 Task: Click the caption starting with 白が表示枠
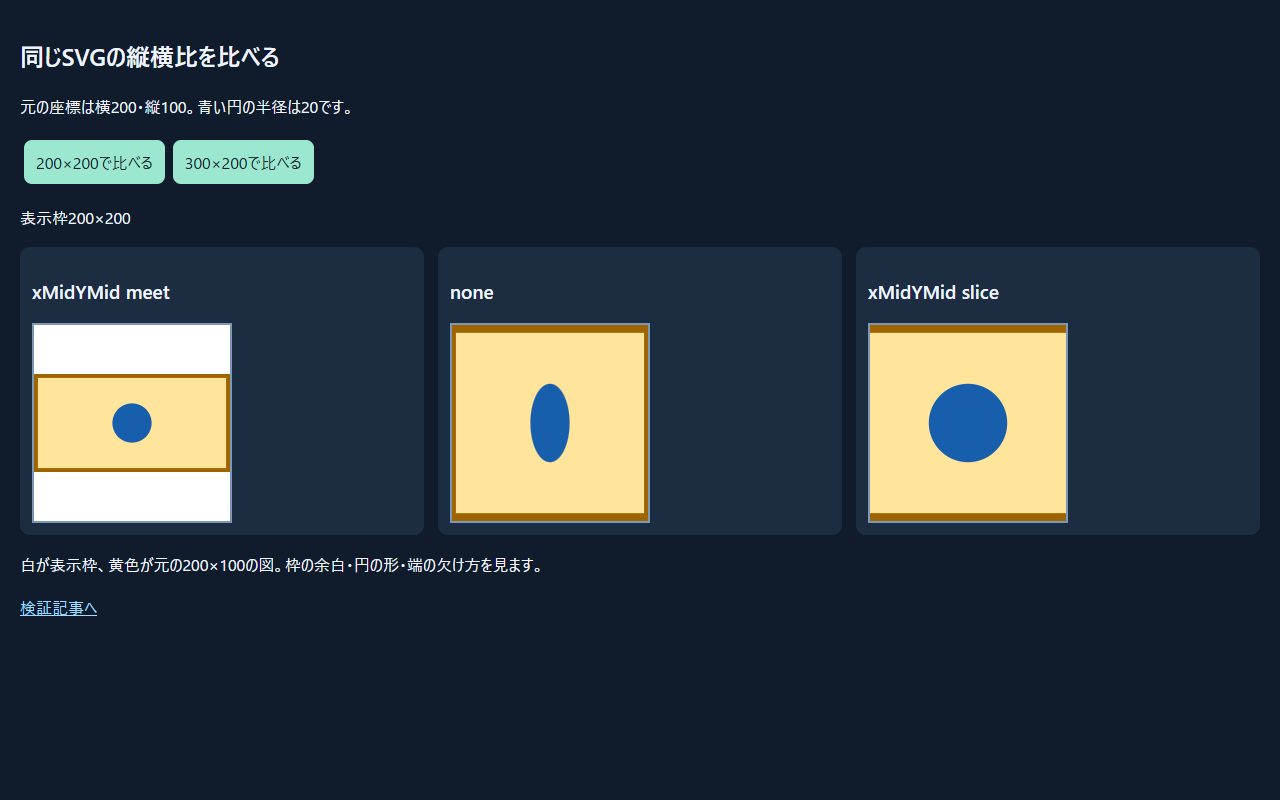(283, 566)
